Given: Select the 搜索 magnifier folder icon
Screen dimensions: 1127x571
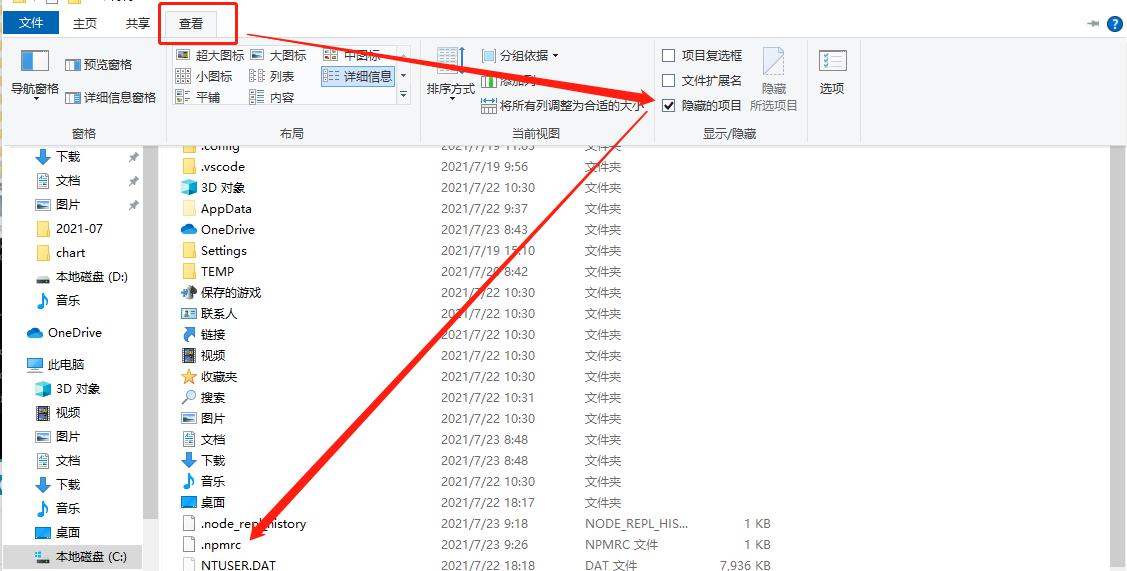Looking at the screenshot, I should pos(189,397).
